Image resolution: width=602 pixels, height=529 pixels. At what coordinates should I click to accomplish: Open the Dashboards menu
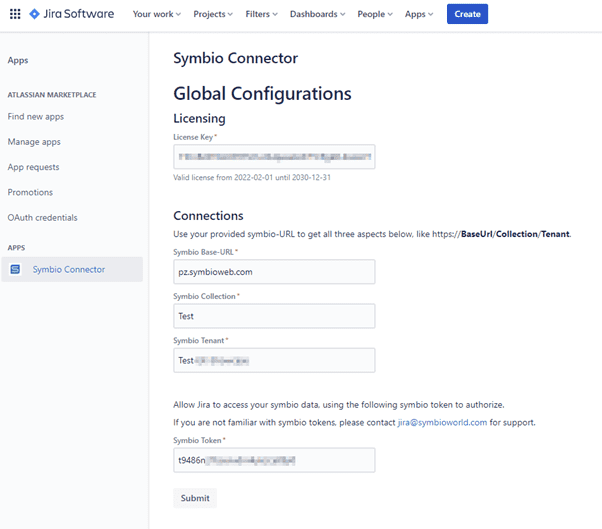tap(318, 14)
